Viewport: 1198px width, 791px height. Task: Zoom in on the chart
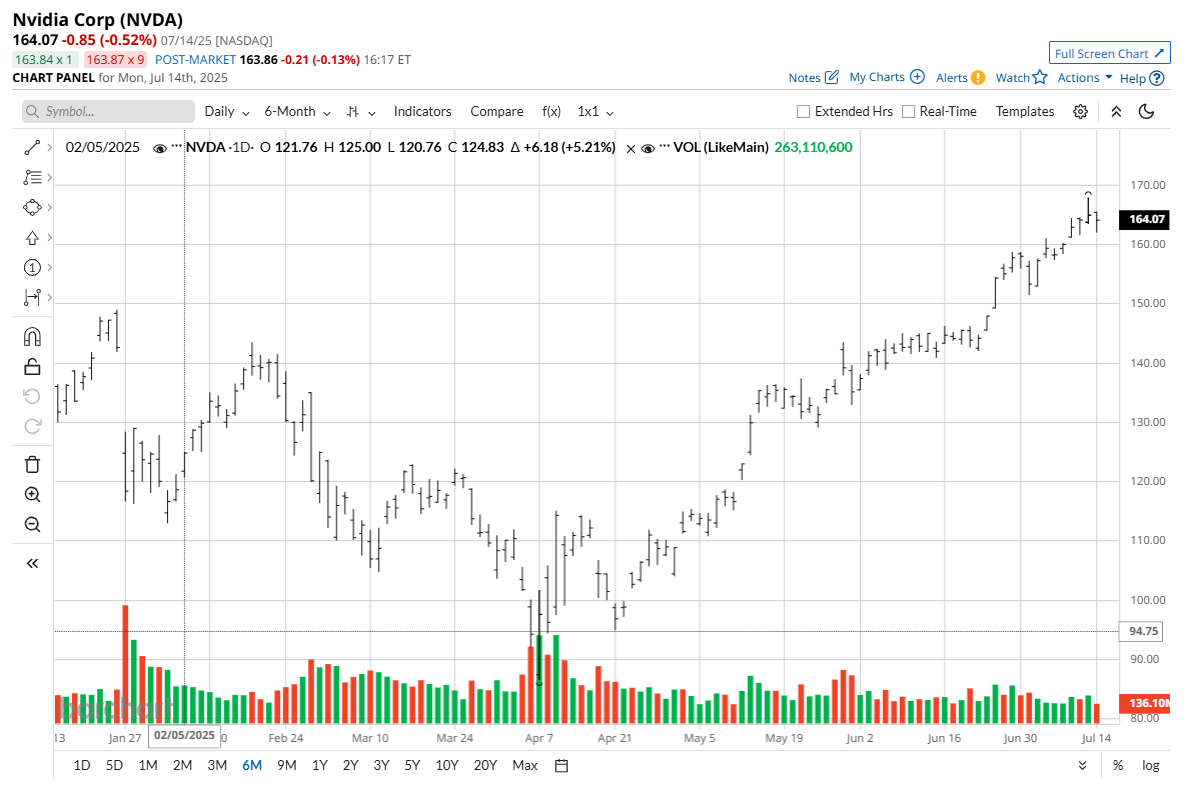pyautogui.click(x=32, y=494)
